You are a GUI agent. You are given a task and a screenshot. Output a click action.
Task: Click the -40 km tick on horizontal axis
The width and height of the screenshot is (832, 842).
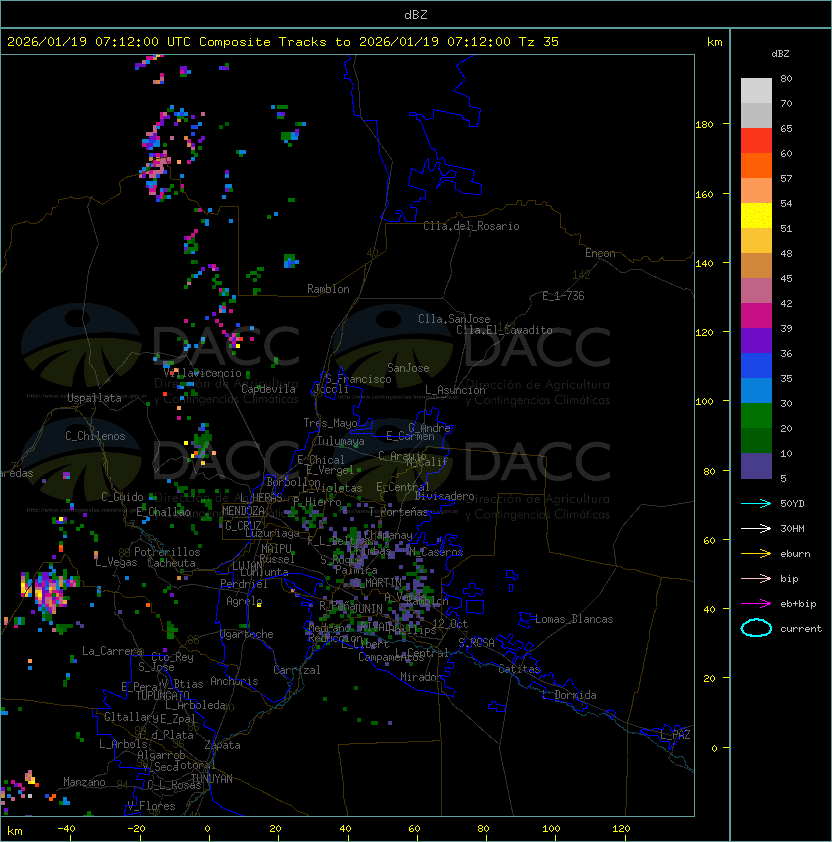(66, 829)
